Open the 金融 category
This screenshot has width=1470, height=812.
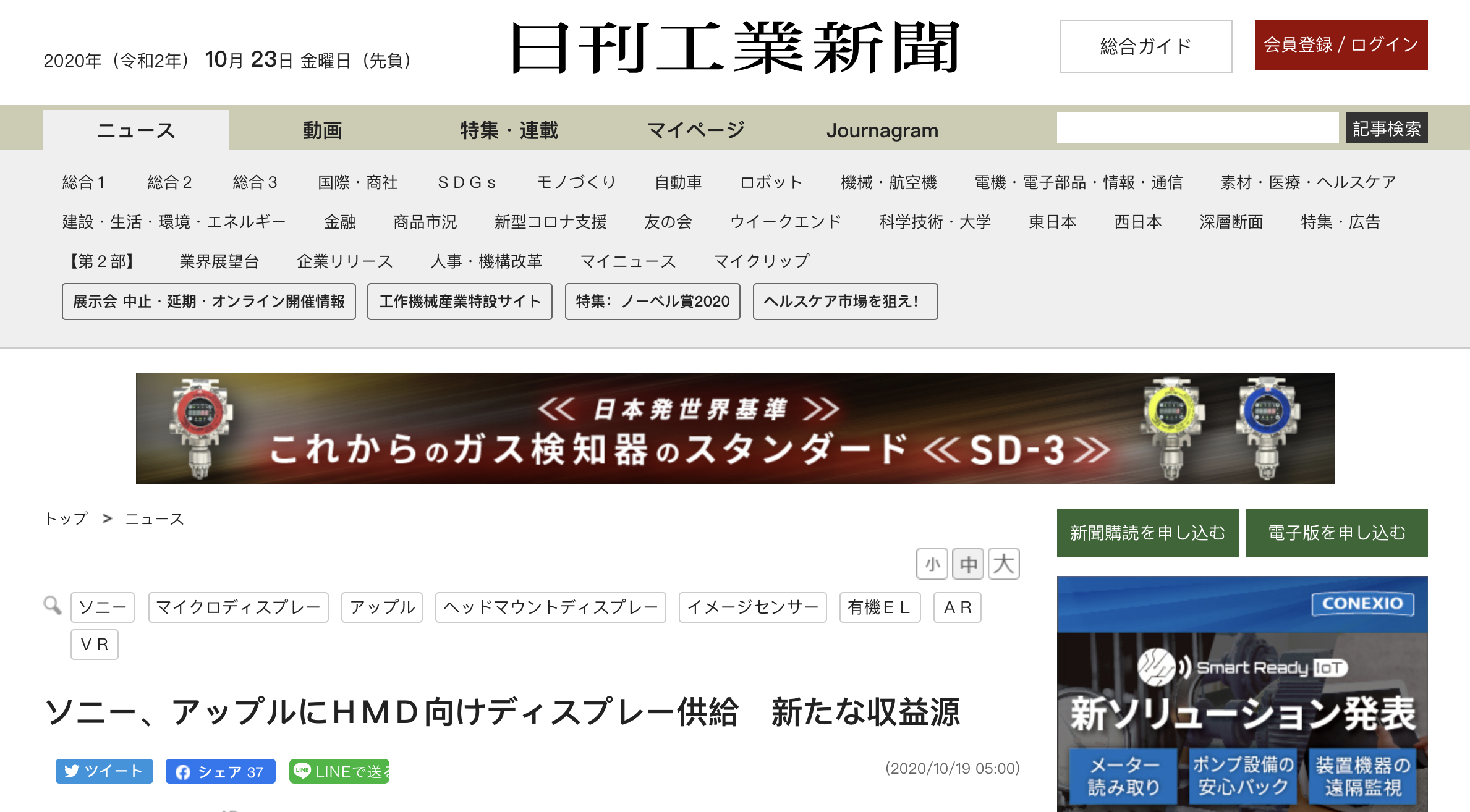pyautogui.click(x=340, y=222)
